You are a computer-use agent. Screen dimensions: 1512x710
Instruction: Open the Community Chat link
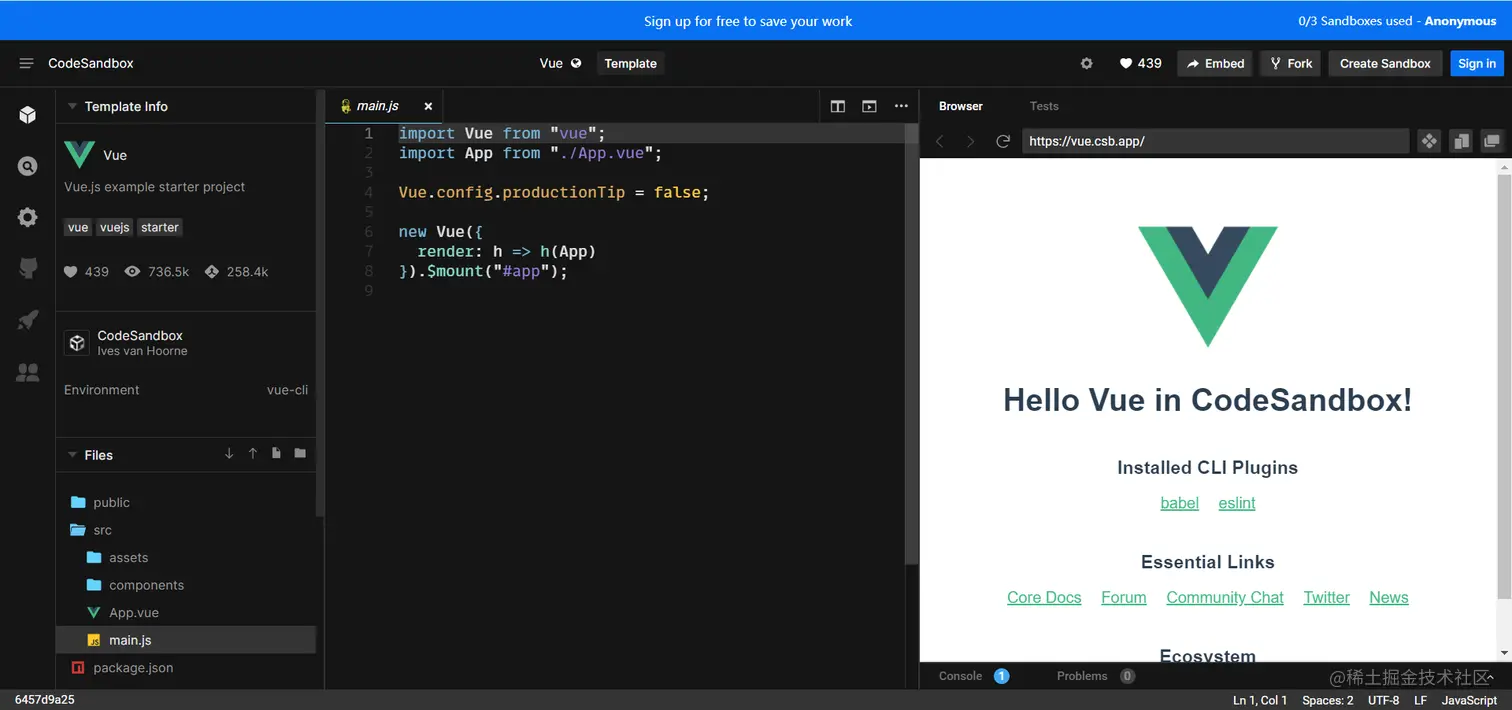click(x=1225, y=597)
